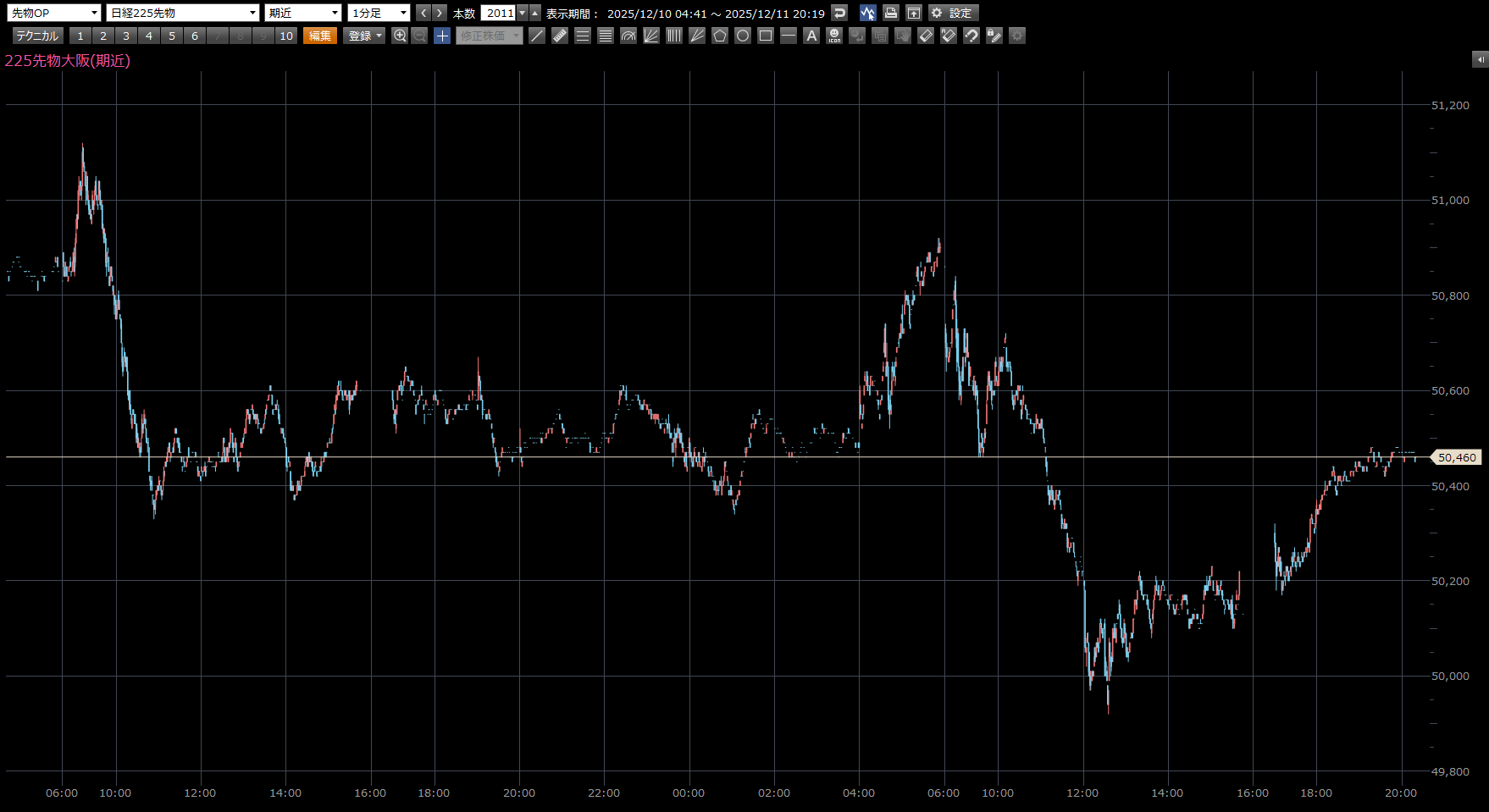
Task: Choose the pentagon shape drawing tool
Action: pyautogui.click(x=720, y=36)
